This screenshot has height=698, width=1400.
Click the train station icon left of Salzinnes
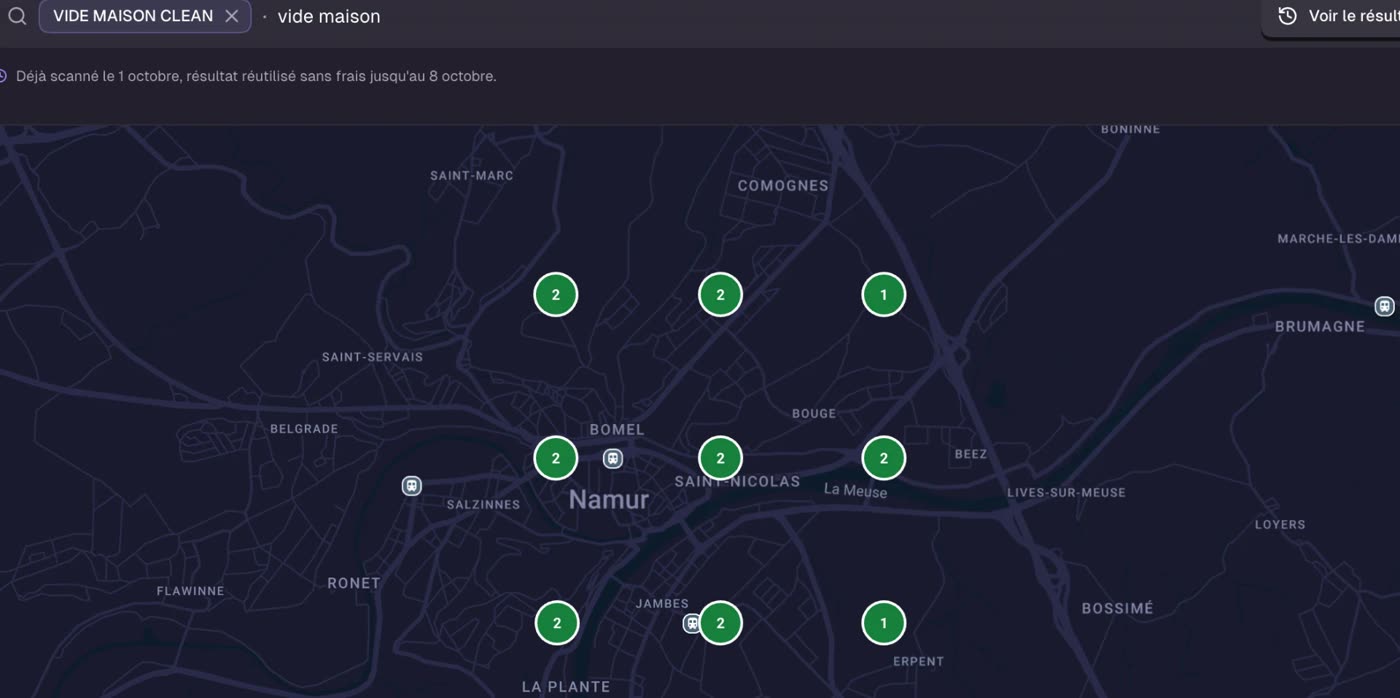coord(411,485)
